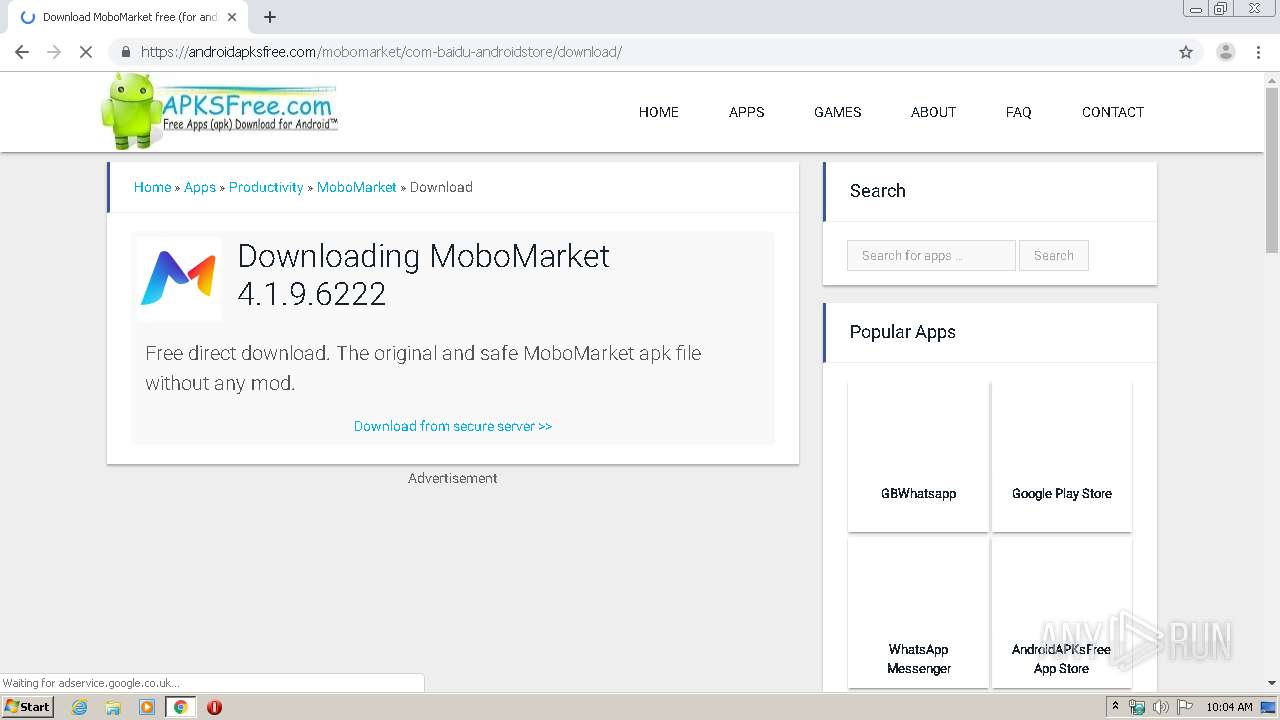Image resolution: width=1280 pixels, height=720 pixels.
Task: Open the HOME menu item
Action: click(x=658, y=112)
